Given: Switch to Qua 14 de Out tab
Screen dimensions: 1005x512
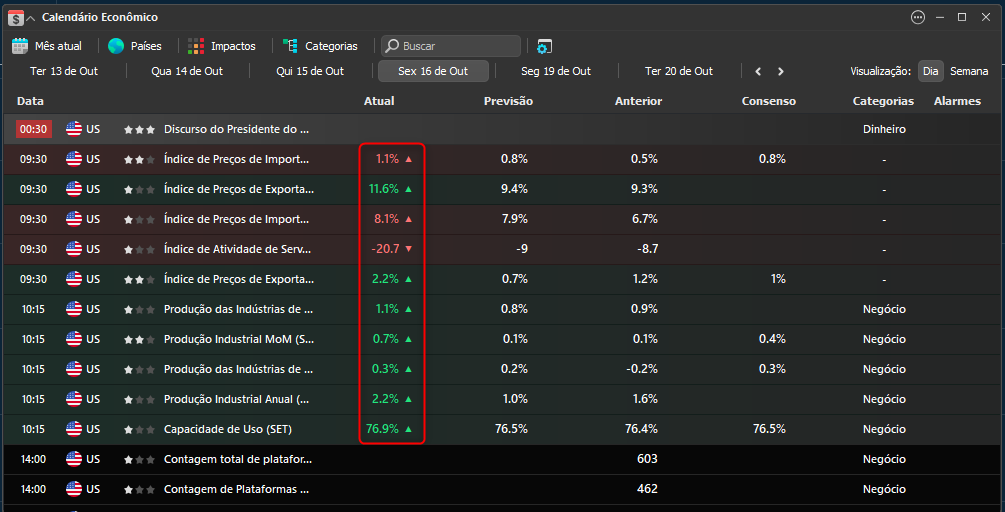Looking at the screenshot, I should [187, 71].
